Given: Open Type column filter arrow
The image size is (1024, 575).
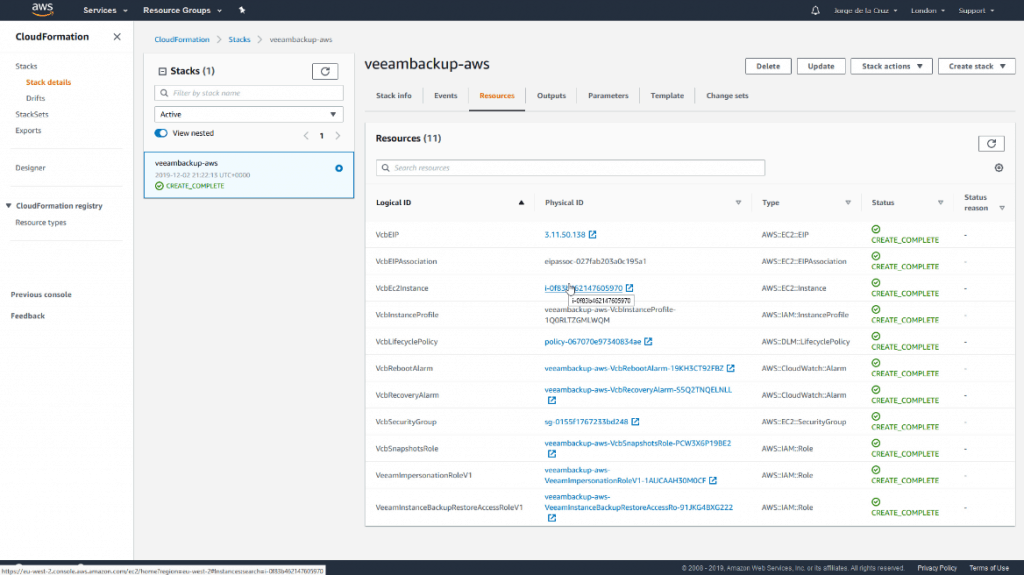Looking at the screenshot, I should (848, 203).
